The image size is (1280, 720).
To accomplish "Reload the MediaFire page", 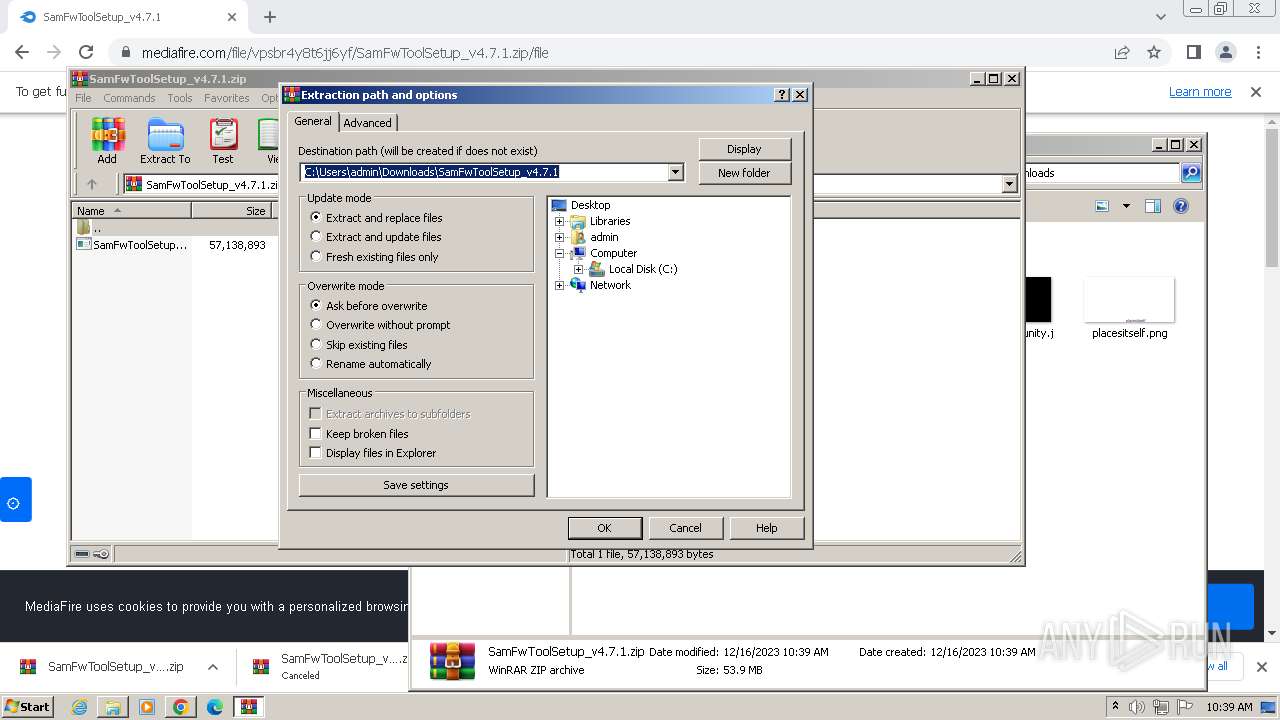I will pyautogui.click(x=86, y=52).
